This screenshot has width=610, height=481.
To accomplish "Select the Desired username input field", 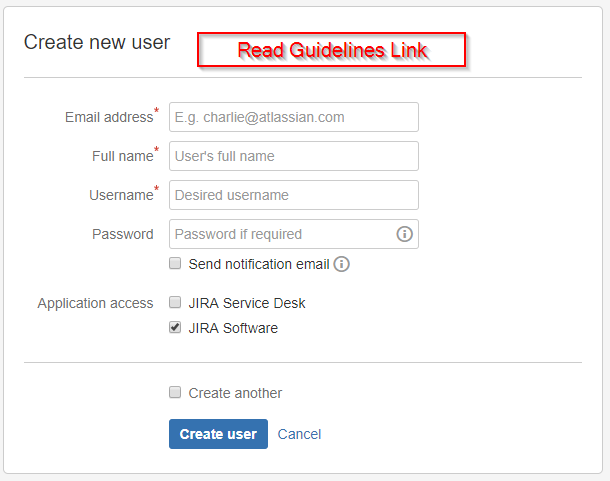I will (294, 195).
